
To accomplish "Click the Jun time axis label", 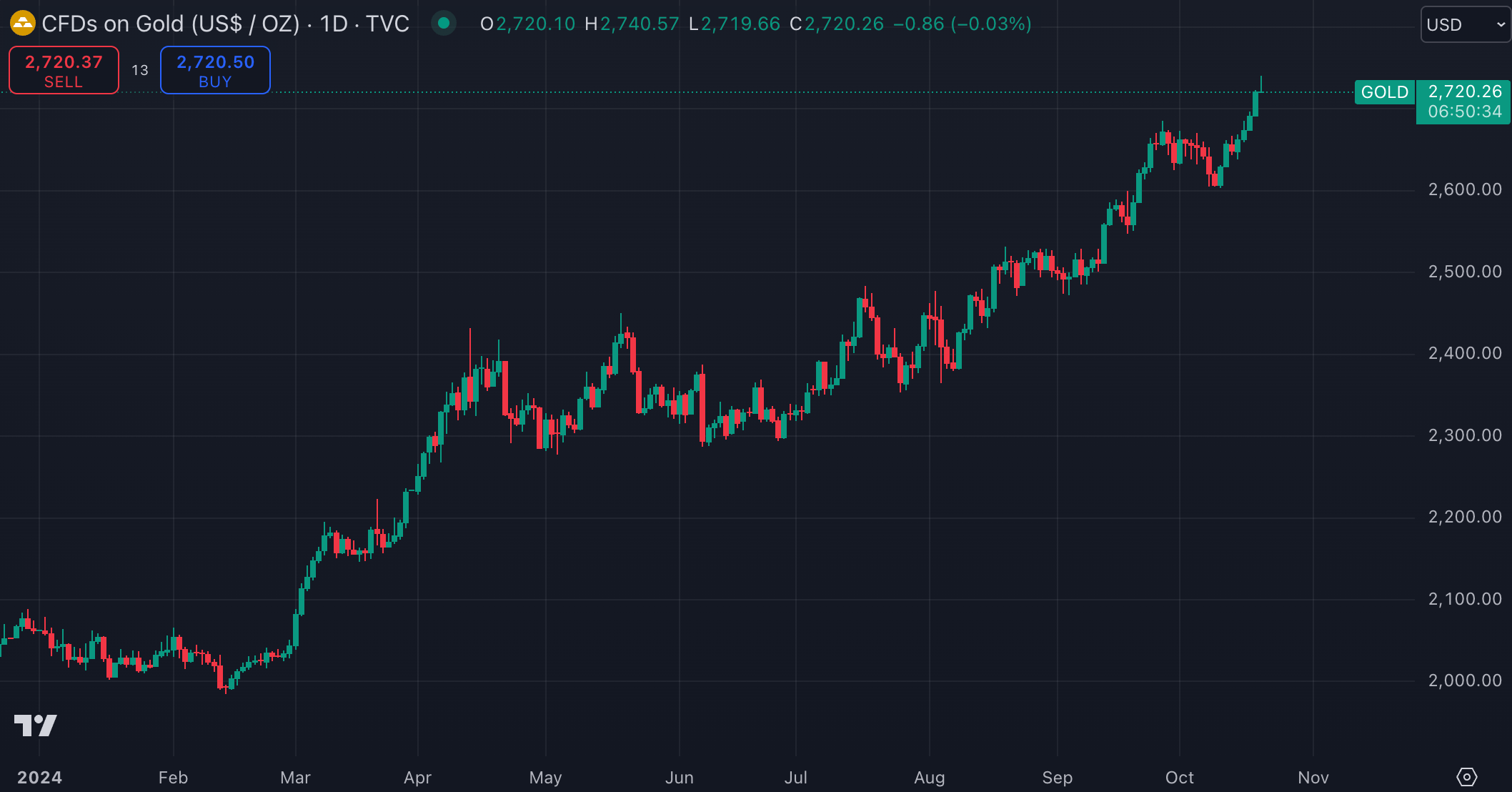I will point(679,778).
